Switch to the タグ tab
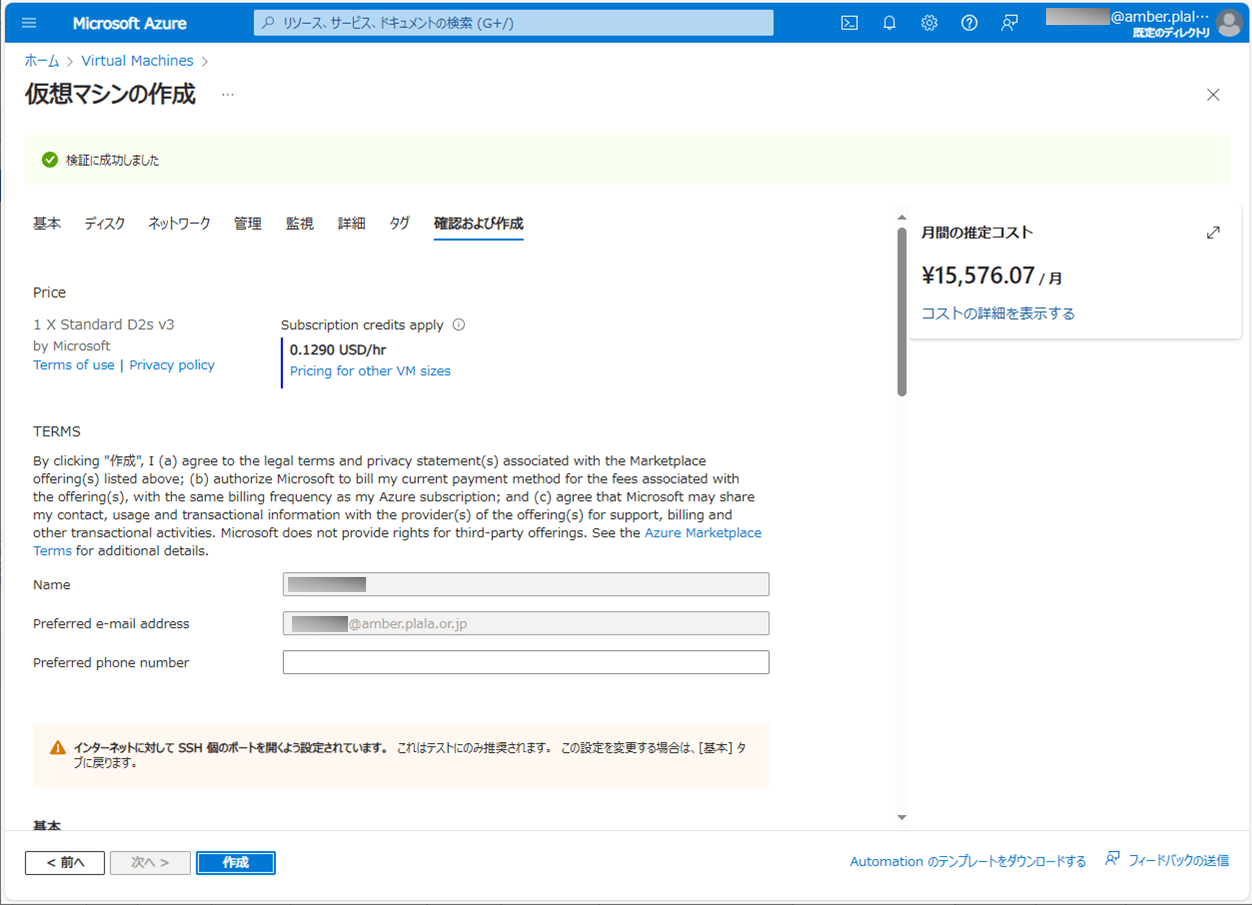This screenshot has width=1252, height=905. tap(400, 223)
